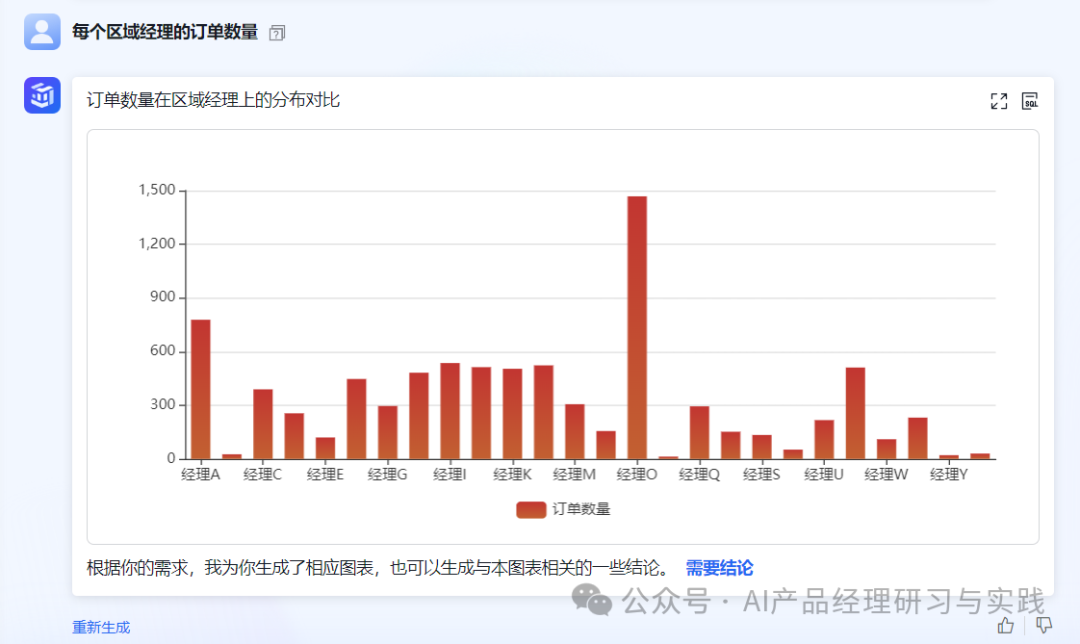
Task: Click the 经理I axis label
Action: click(x=450, y=475)
